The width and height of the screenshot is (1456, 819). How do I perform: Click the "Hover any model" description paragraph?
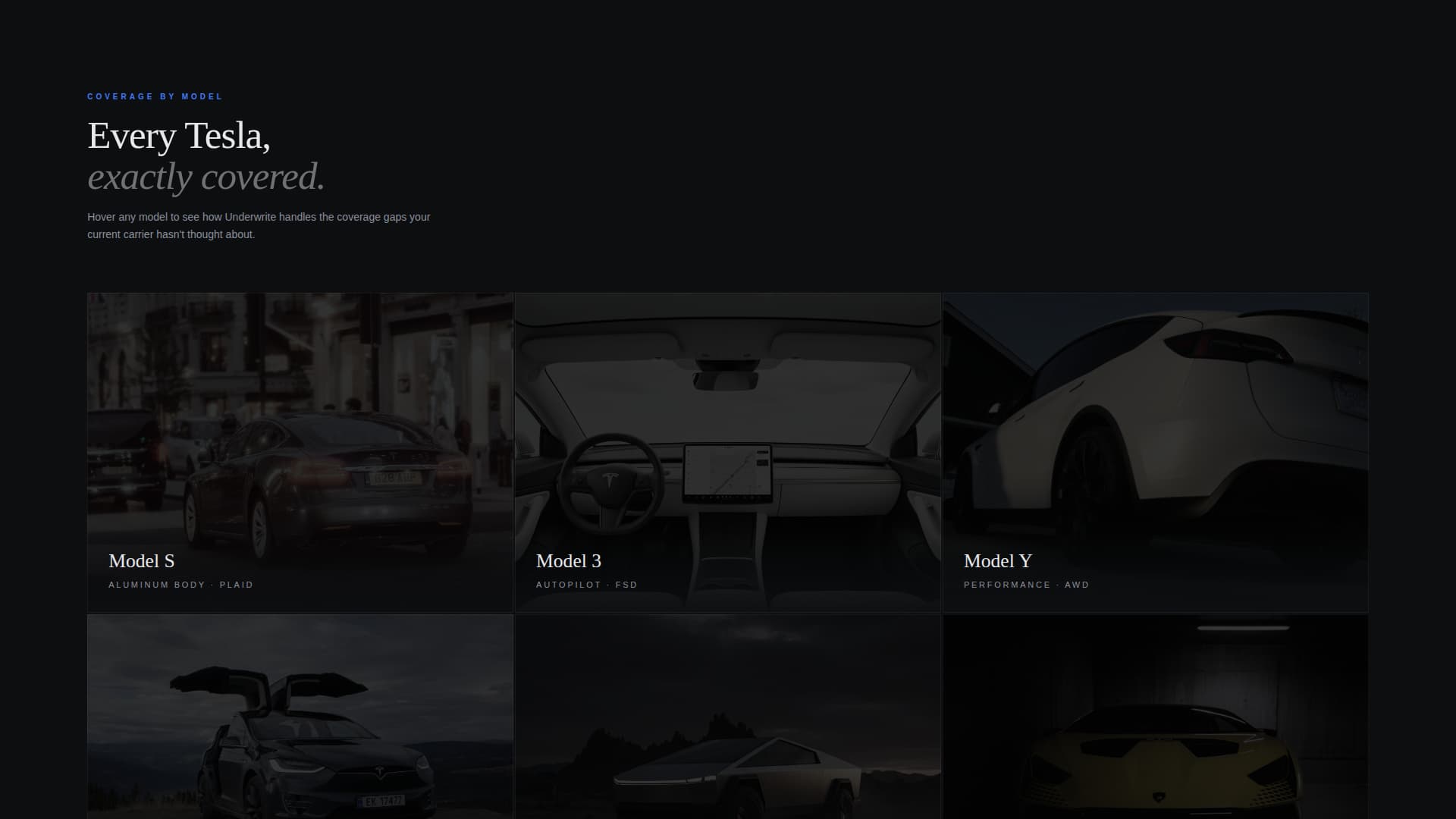[x=259, y=225]
